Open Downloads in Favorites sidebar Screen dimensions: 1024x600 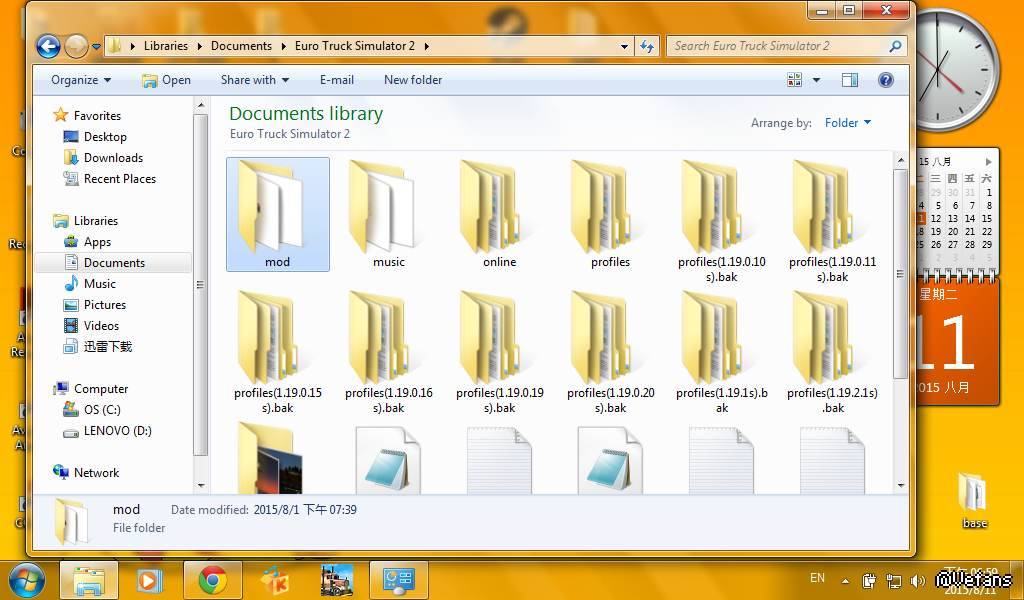point(113,158)
